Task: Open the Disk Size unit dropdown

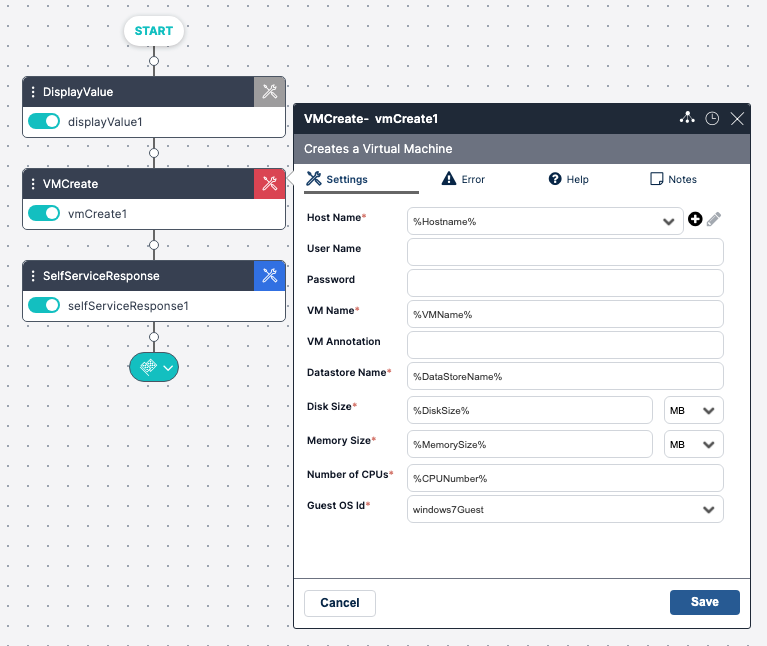Action: pyautogui.click(x=694, y=410)
